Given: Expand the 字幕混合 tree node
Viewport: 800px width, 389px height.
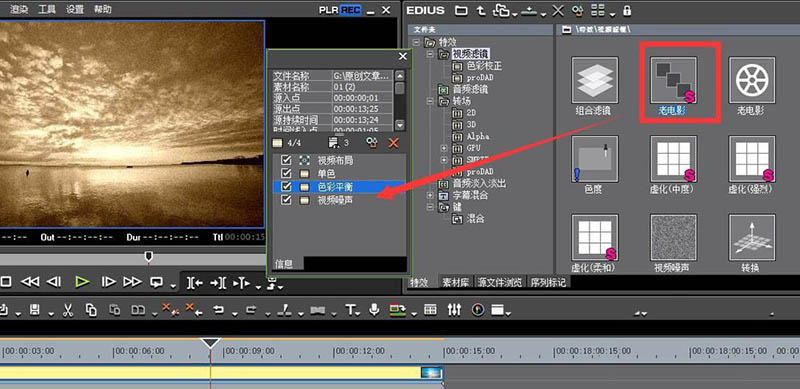Looking at the screenshot, I should pyautogui.click(x=430, y=195).
